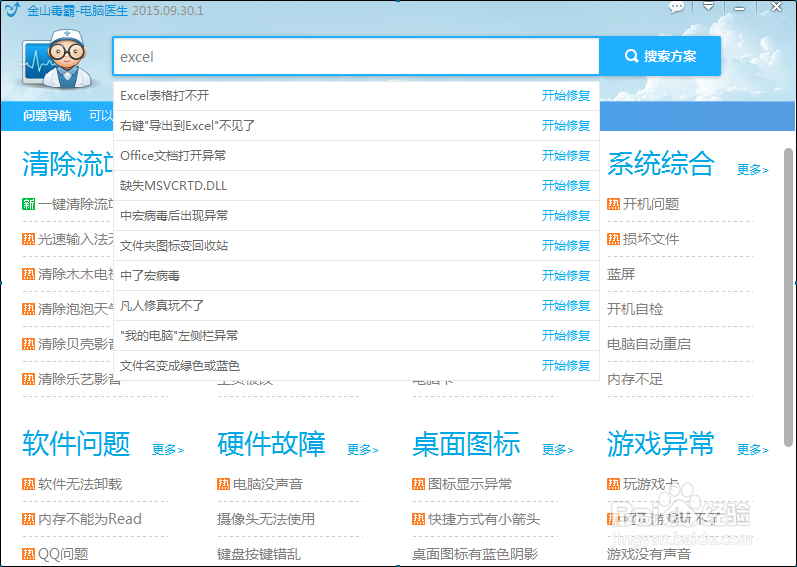
Task: Open the 游戏没有声音 entry
Action: (x=649, y=554)
